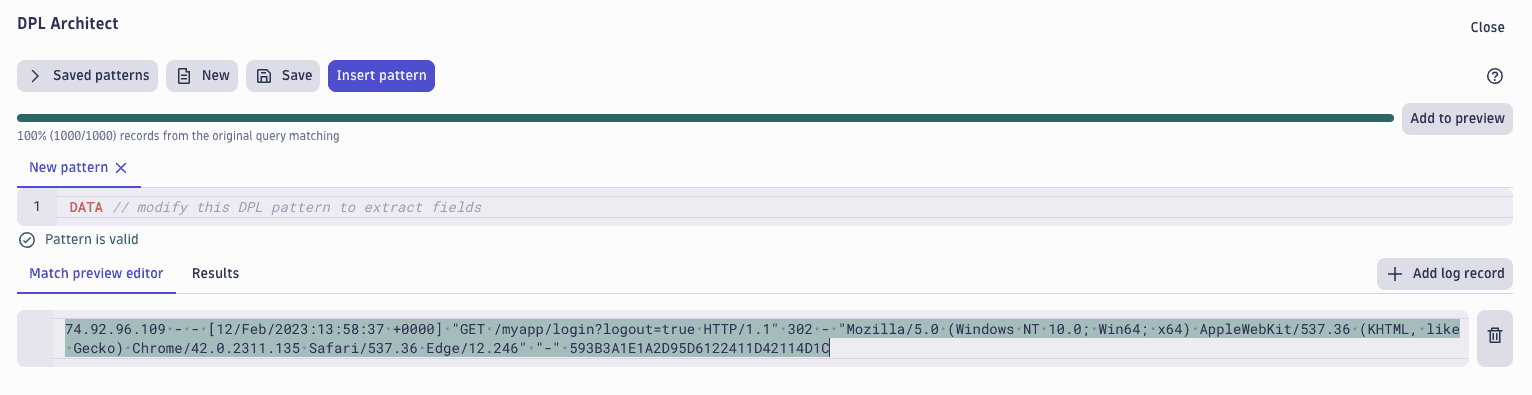Click the help question mark icon
This screenshot has width=1532, height=395.
pyautogui.click(x=1495, y=76)
